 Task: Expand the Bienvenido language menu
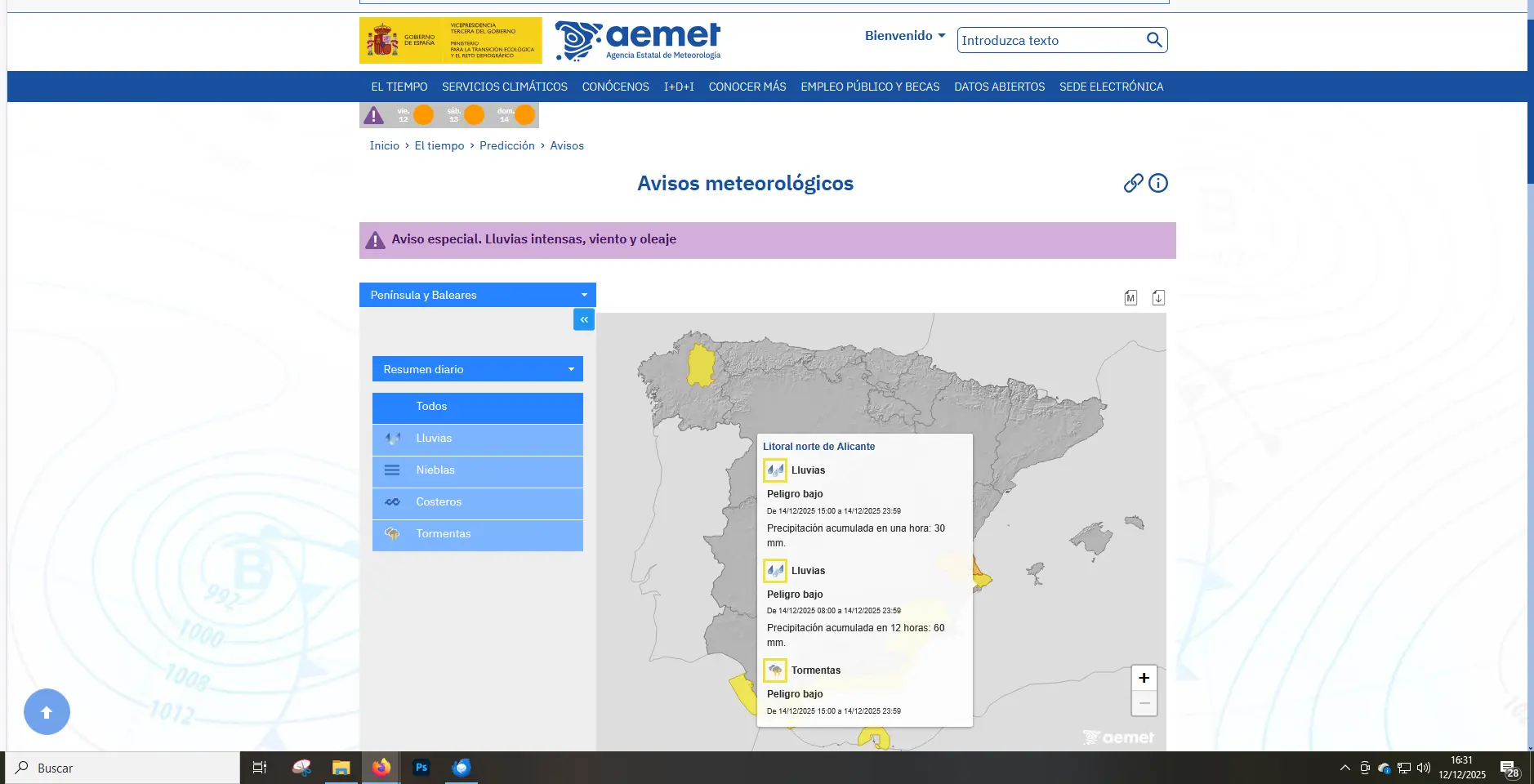(905, 36)
